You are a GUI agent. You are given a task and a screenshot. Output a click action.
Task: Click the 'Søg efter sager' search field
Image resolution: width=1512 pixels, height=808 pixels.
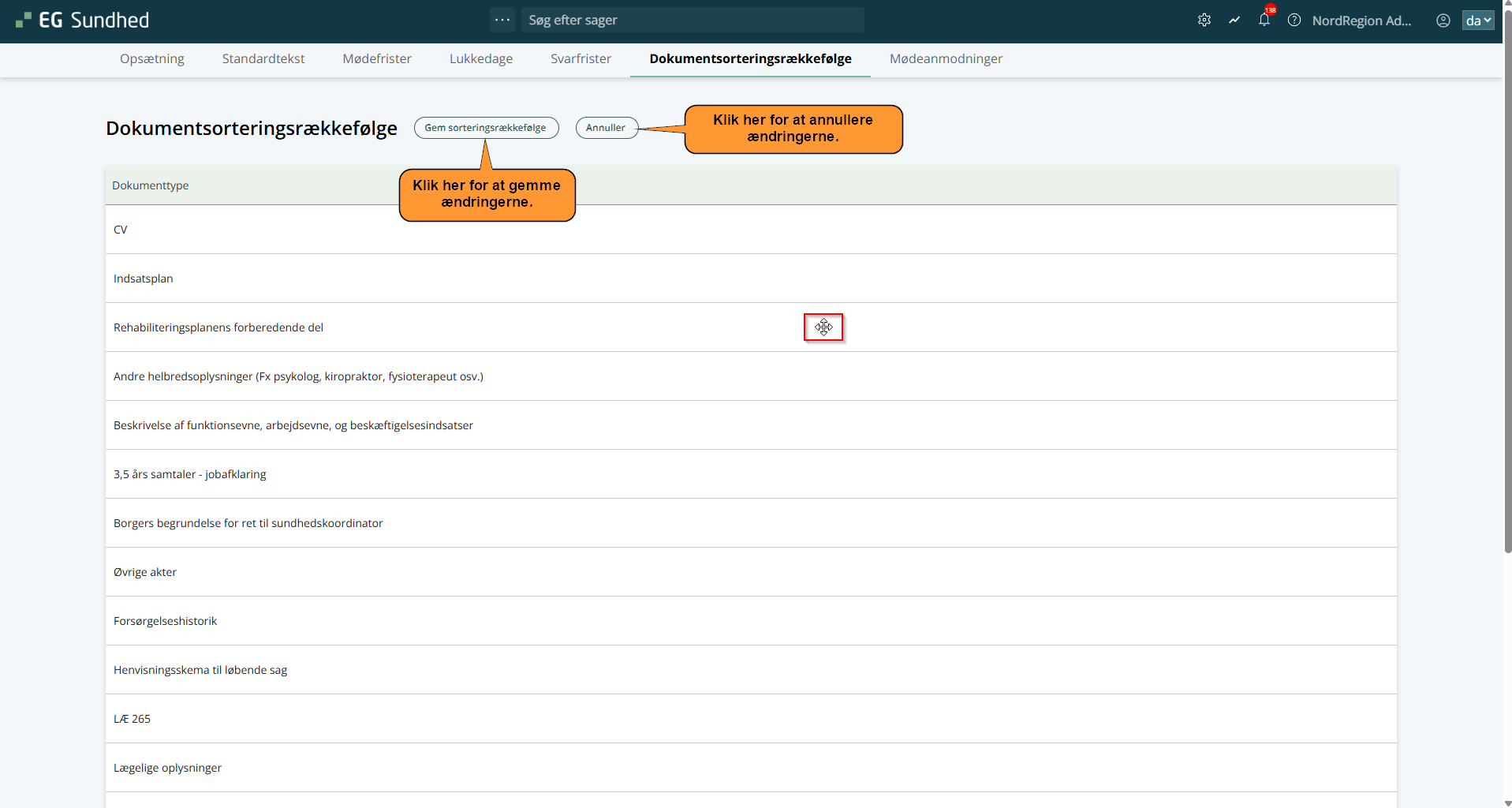(692, 20)
